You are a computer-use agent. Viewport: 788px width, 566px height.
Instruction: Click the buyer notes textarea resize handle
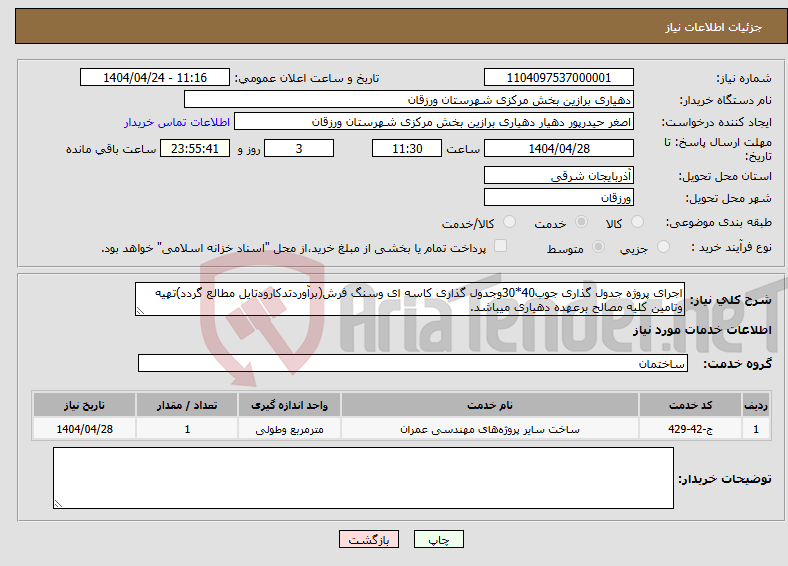pyautogui.click(x=59, y=503)
